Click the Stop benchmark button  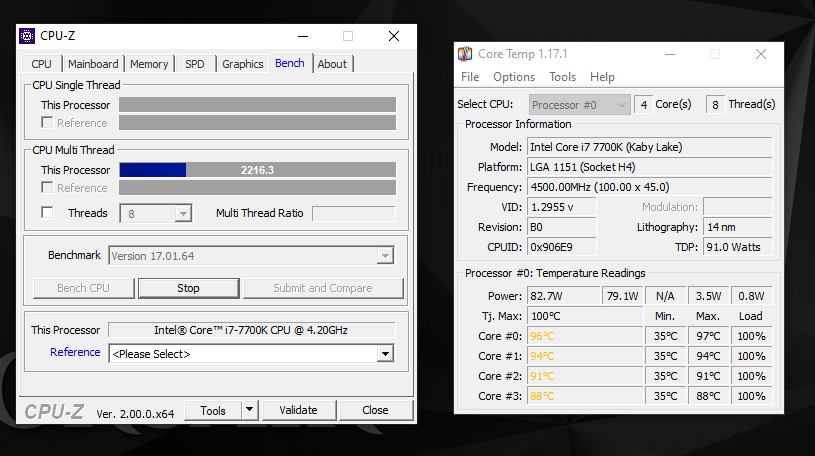pyautogui.click(x=188, y=288)
